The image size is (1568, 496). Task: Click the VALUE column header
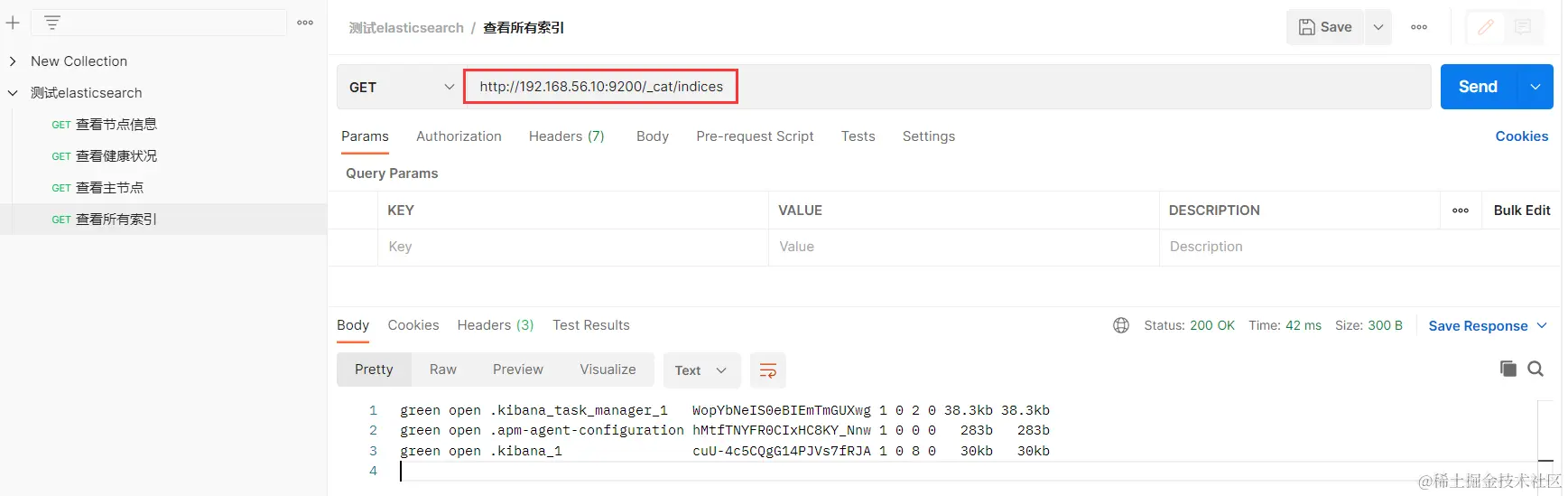point(801,211)
